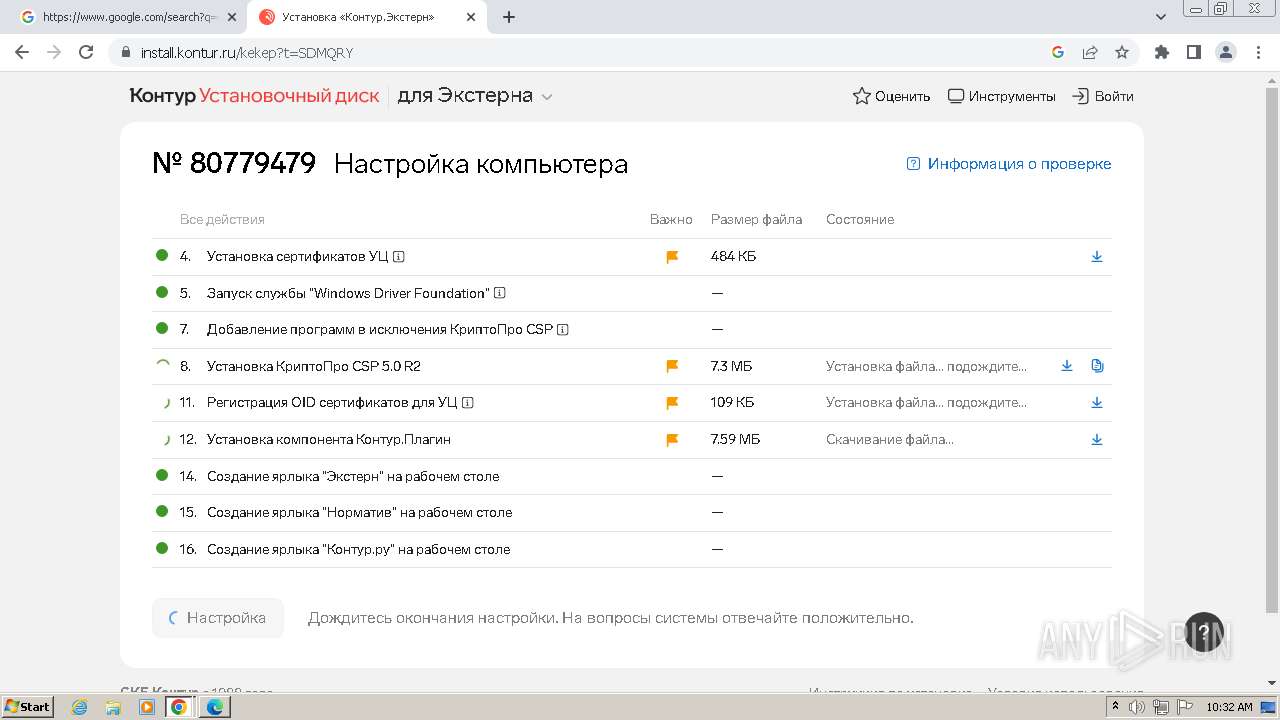Click the 'Все действия' column header
Image resolution: width=1280 pixels, height=720 pixels.
click(222, 219)
